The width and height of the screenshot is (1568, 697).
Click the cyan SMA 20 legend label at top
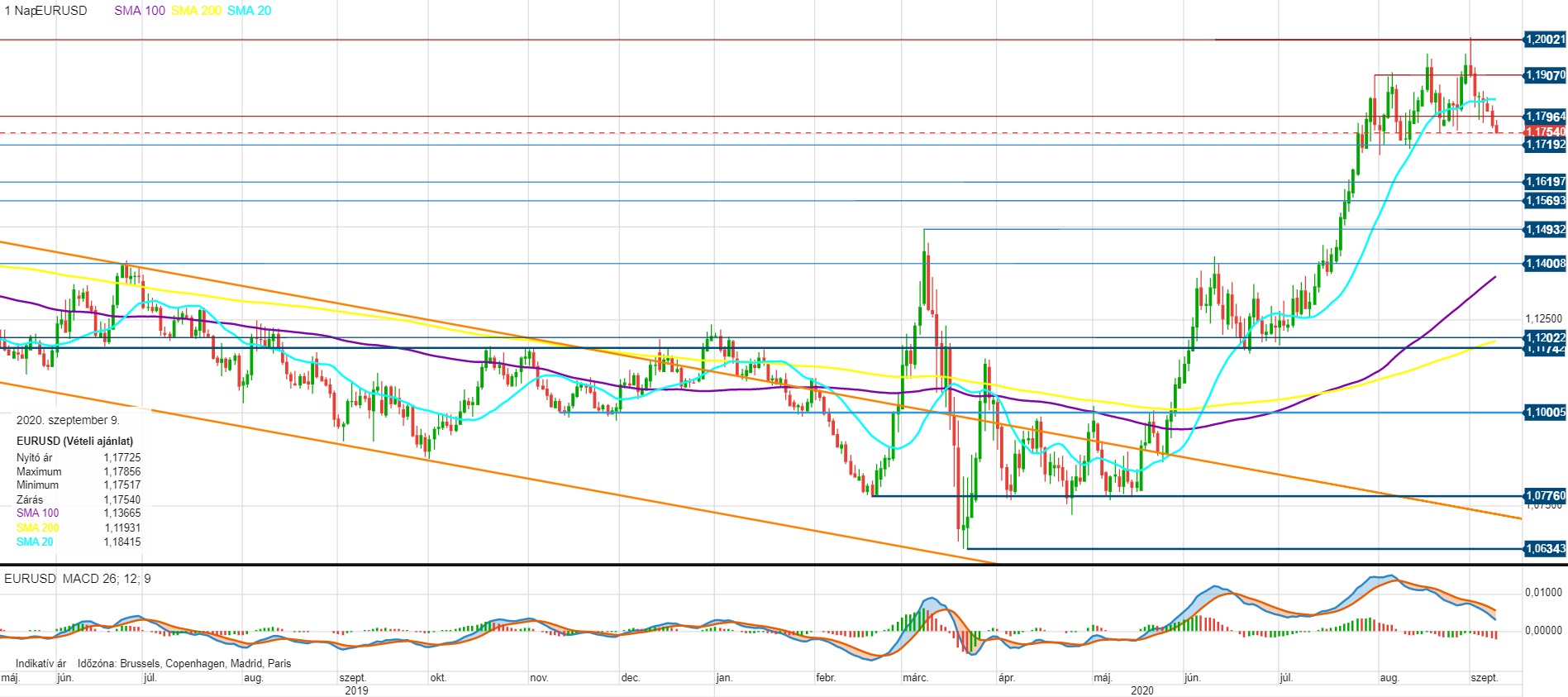pyautogui.click(x=249, y=11)
